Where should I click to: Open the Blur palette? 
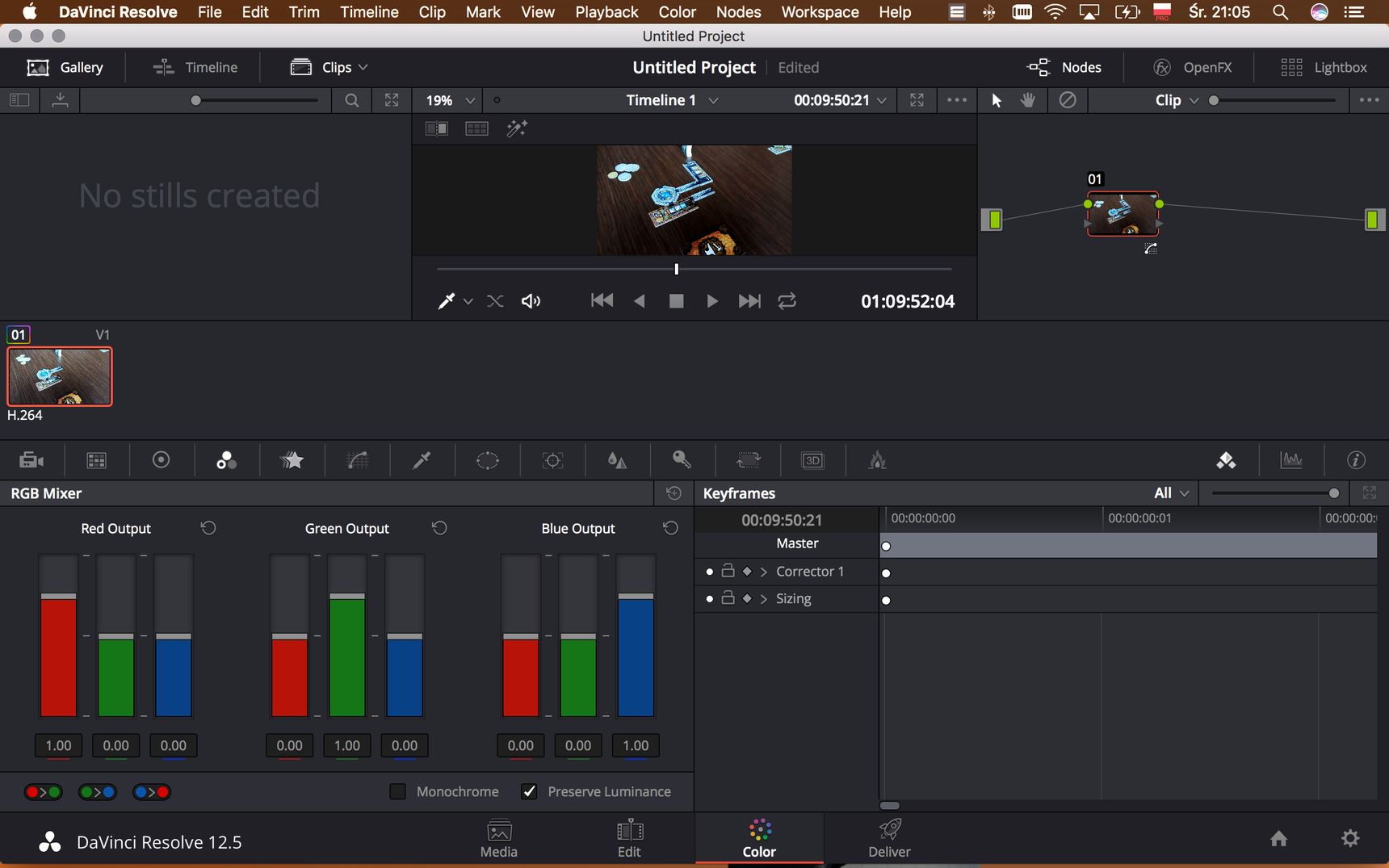click(617, 460)
